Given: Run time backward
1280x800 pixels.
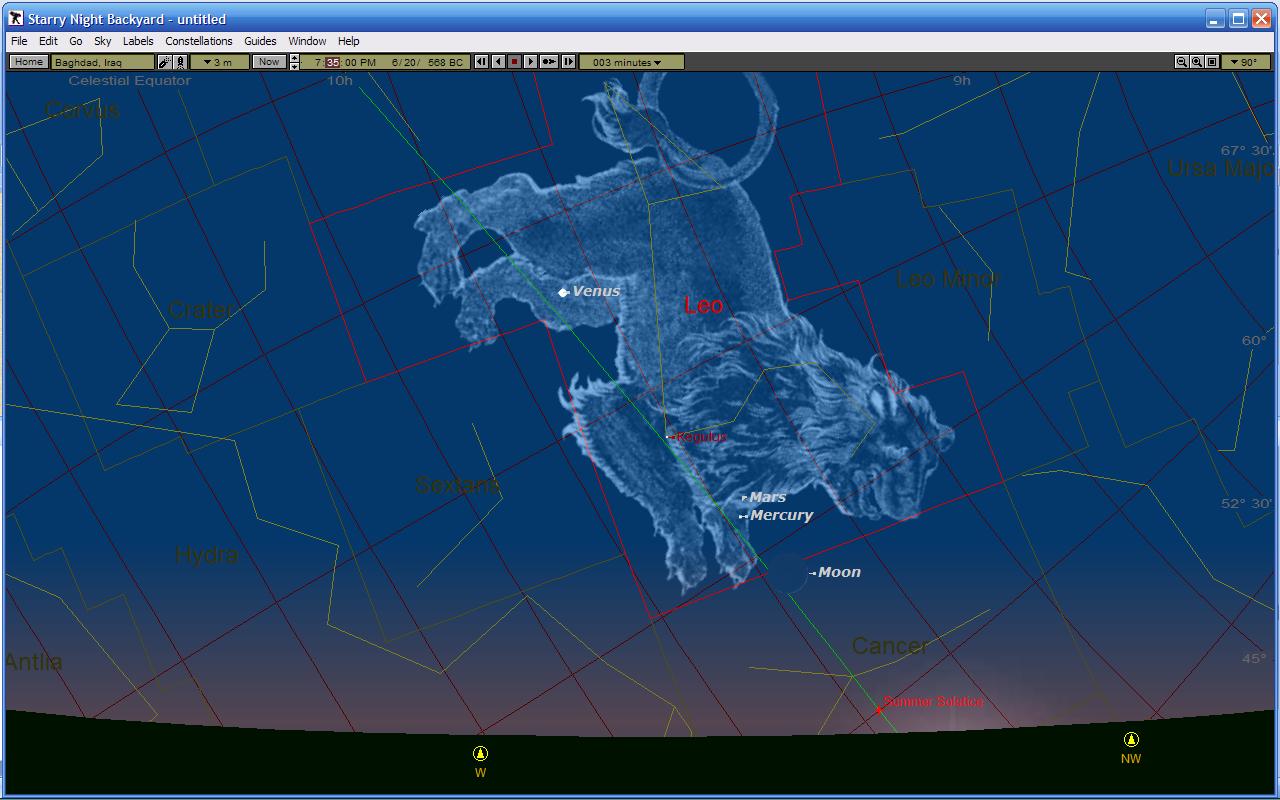Looking at the screenshot, I should (498, 62).
